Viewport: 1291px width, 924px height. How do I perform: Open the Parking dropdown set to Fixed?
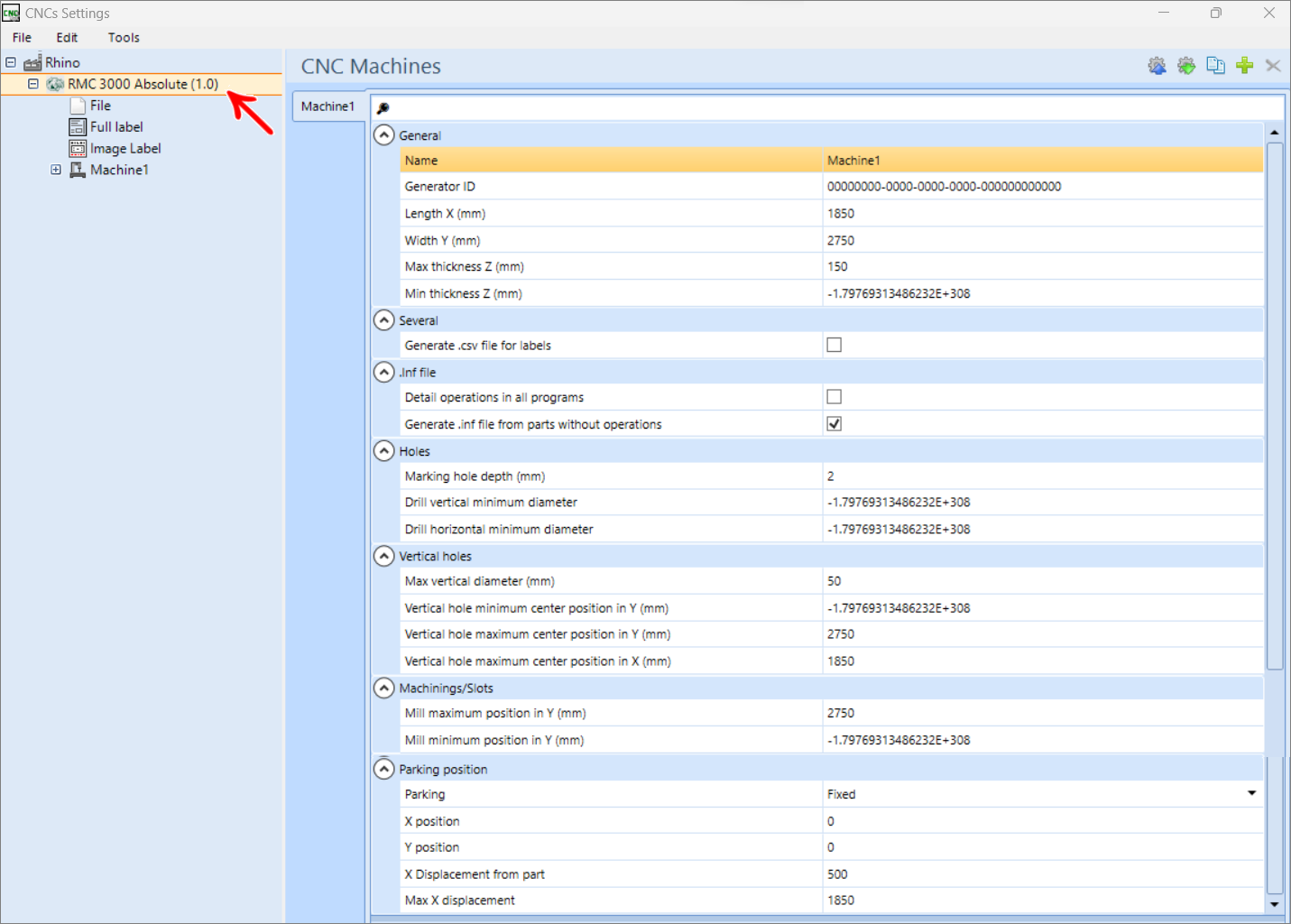click(1251, 794)
